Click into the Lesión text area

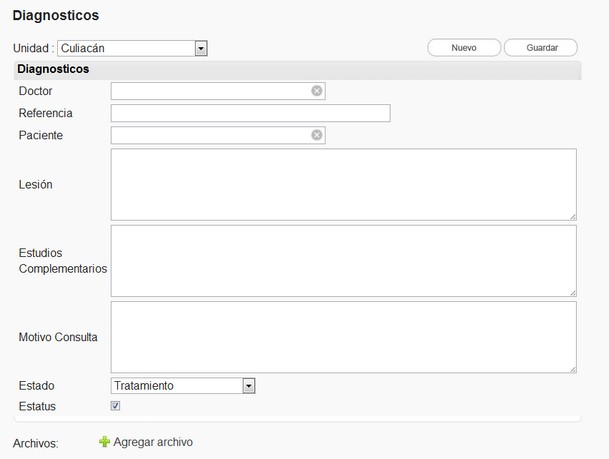[x=343, y=184]
